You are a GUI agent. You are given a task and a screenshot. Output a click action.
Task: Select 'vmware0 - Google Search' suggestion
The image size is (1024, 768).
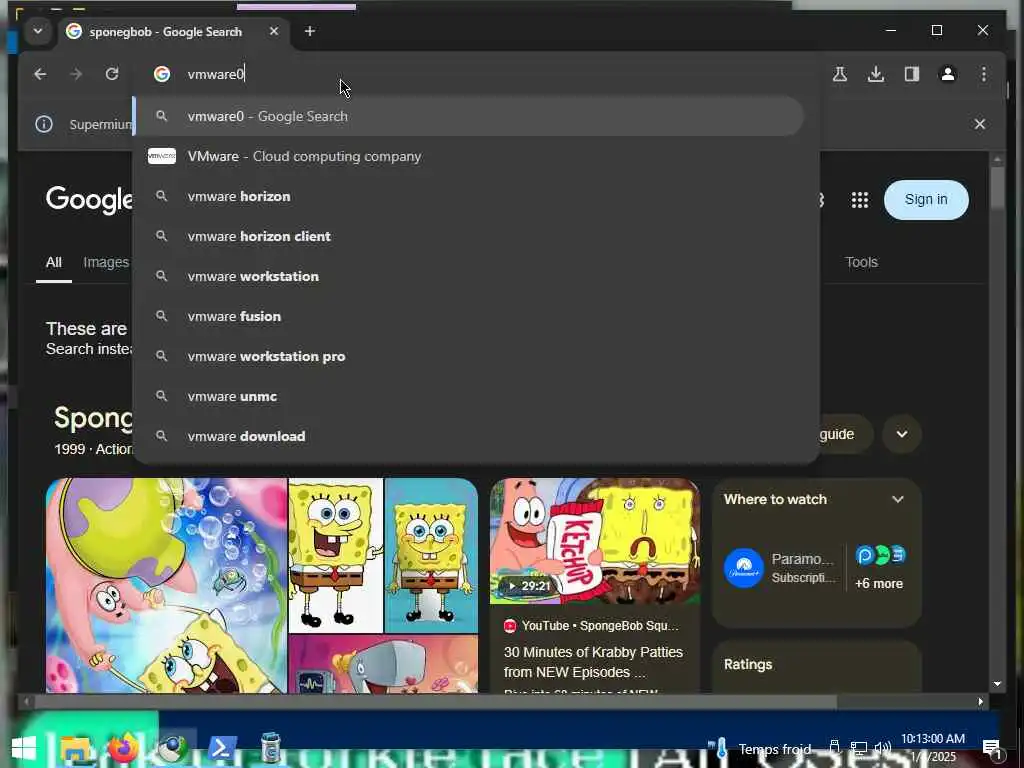[469, 116]
